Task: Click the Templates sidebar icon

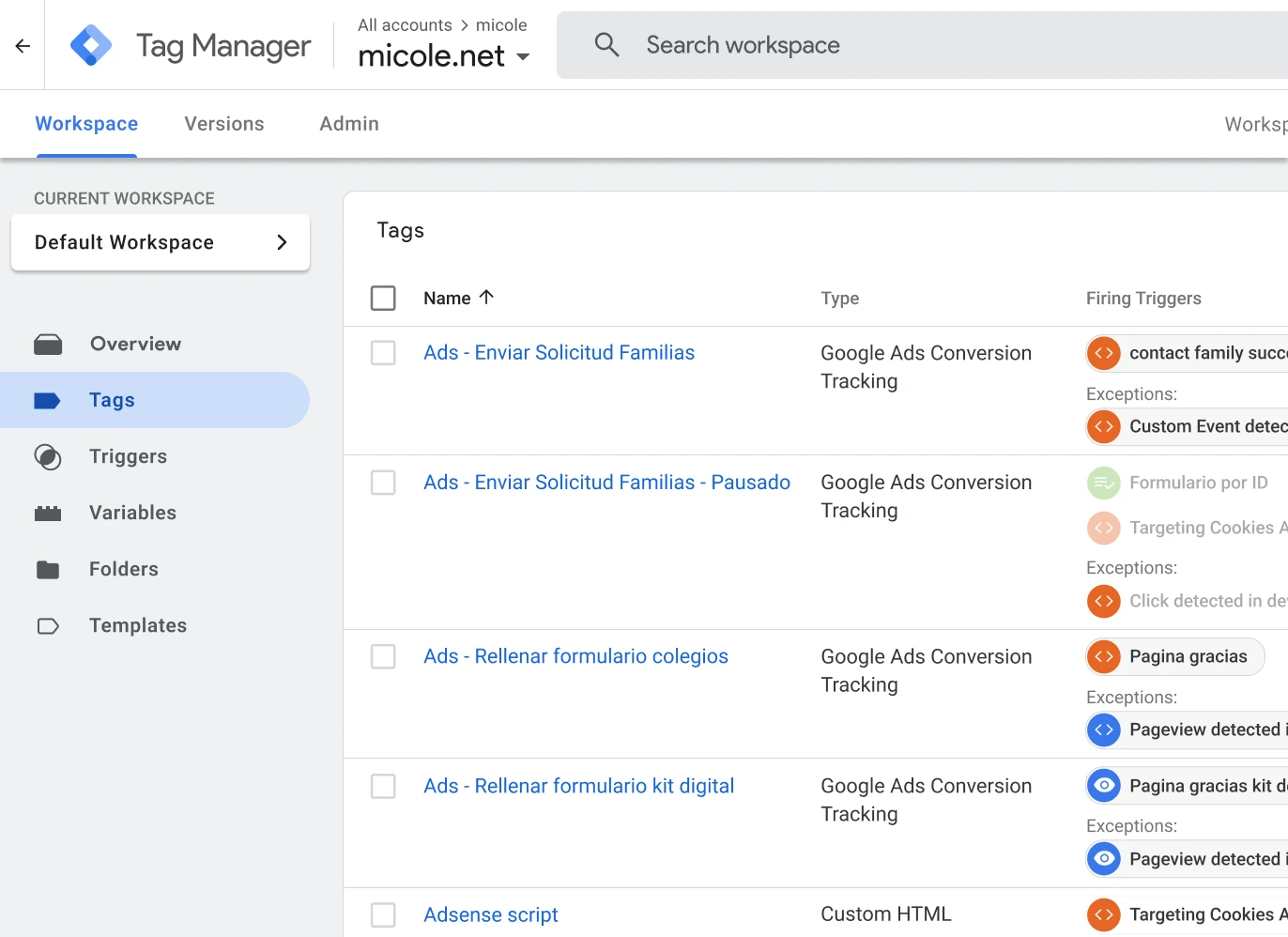Action: click(48, 626)
